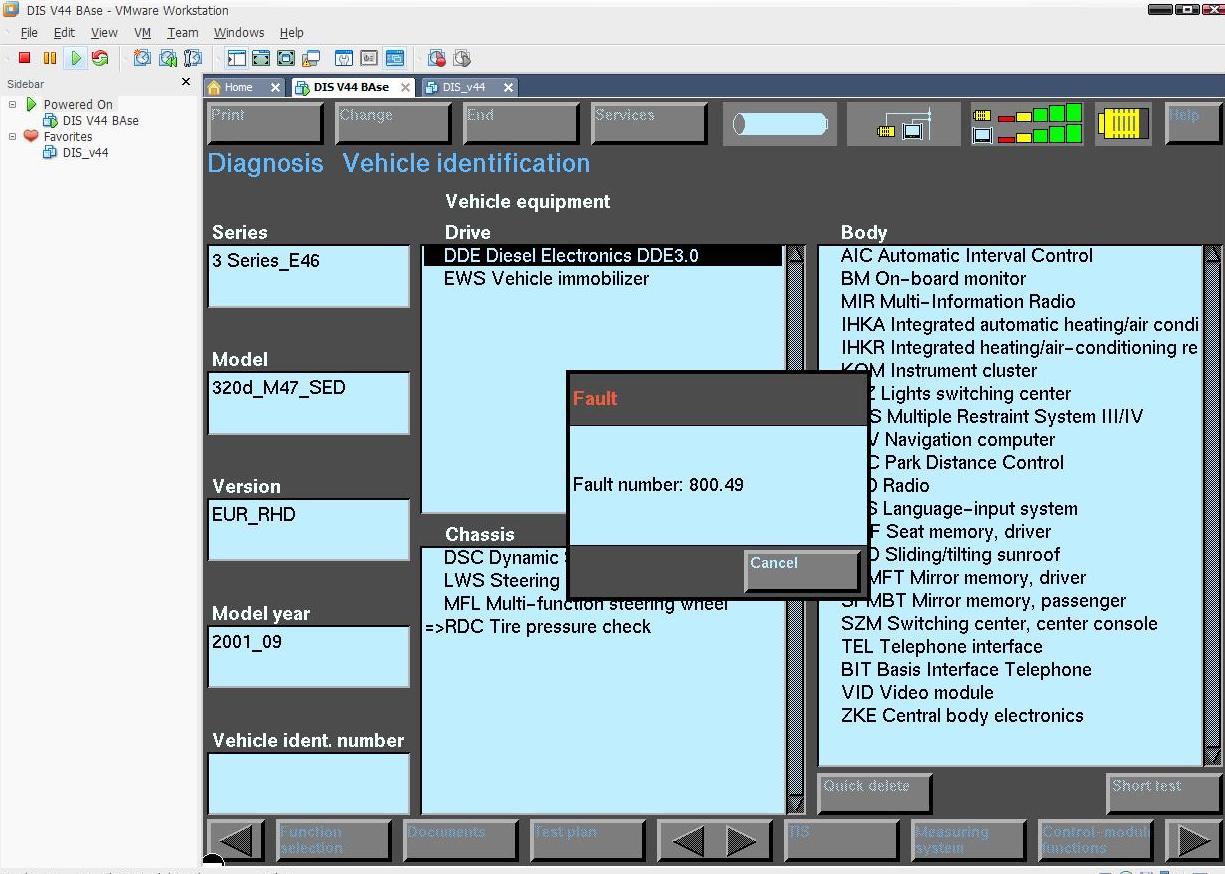Click the Unity mode toolbar icon
The height and width of the screenshot is (874, 1225).
311,58
